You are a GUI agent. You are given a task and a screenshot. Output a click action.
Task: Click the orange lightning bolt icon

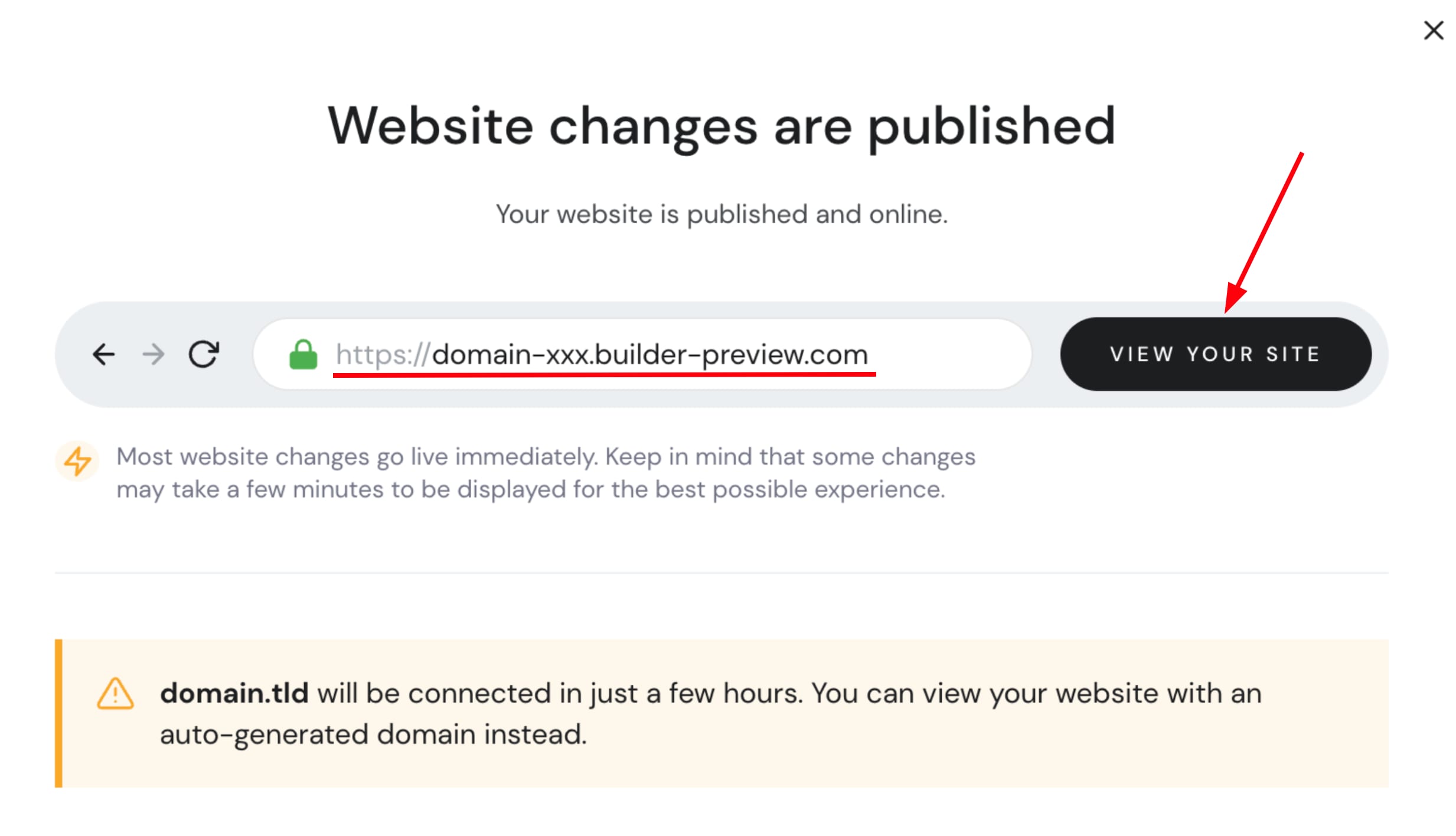tap(77, 461)
